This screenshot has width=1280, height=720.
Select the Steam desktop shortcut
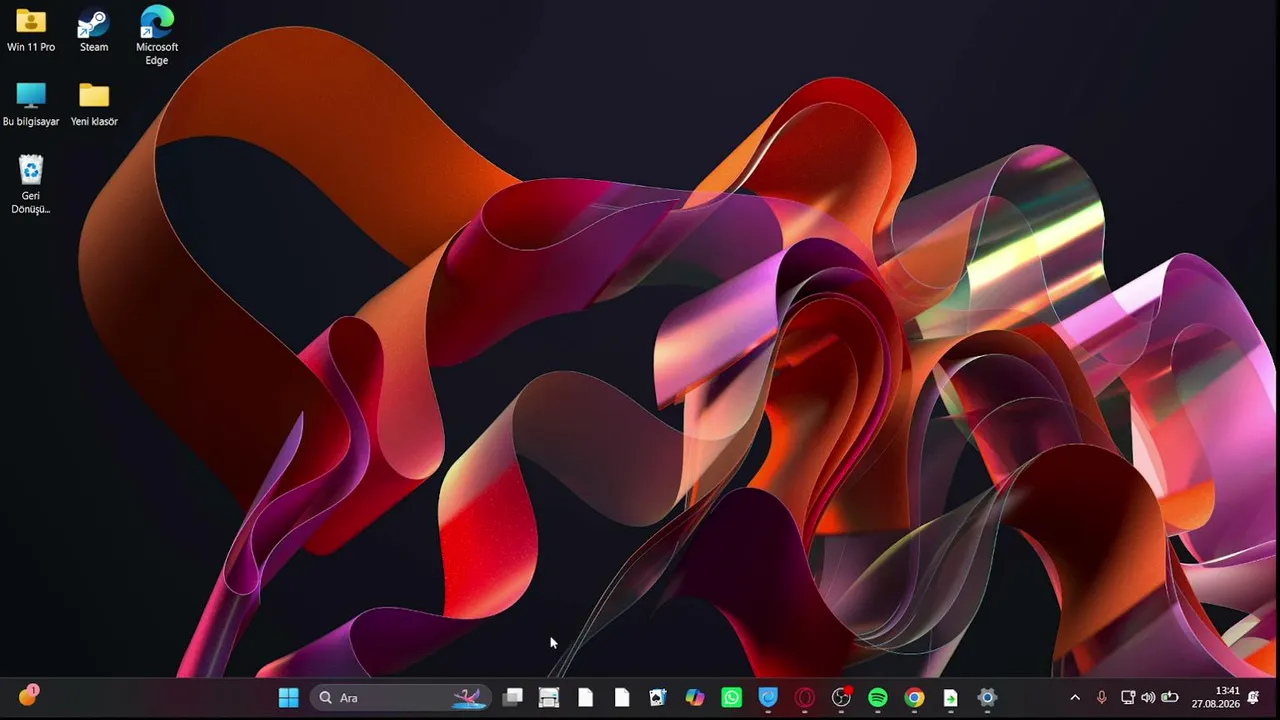[94, 30]
